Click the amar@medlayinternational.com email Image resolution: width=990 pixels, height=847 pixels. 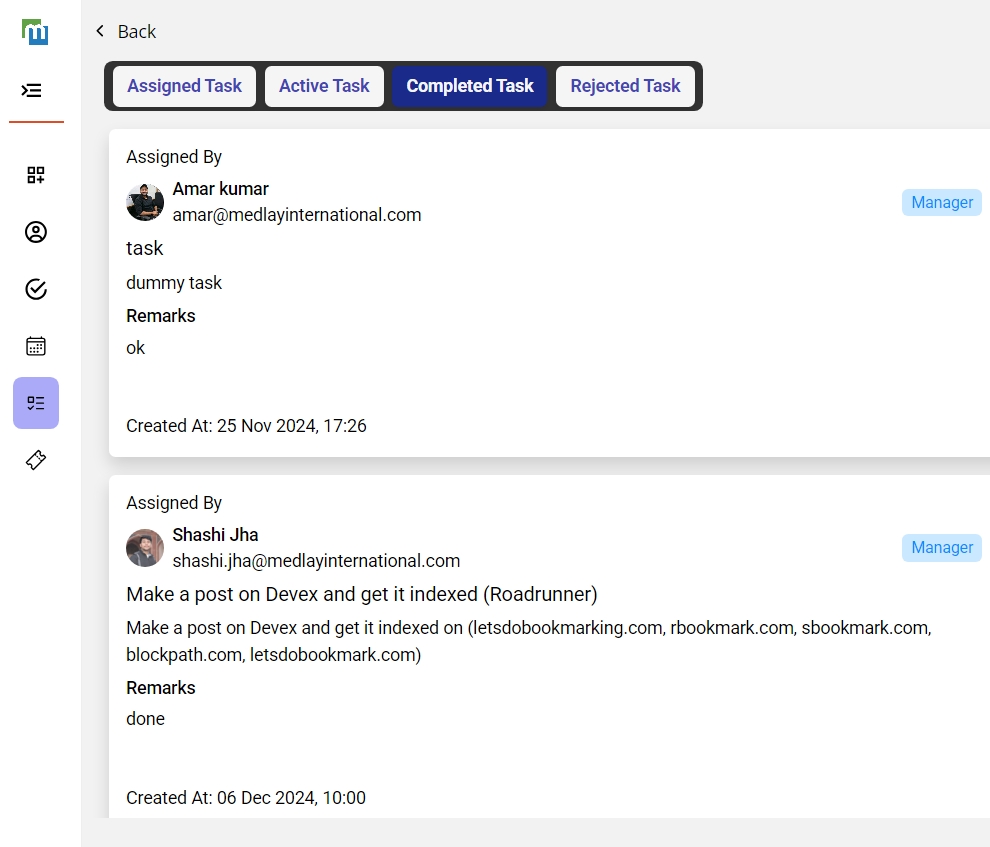[x=297, y=215]
